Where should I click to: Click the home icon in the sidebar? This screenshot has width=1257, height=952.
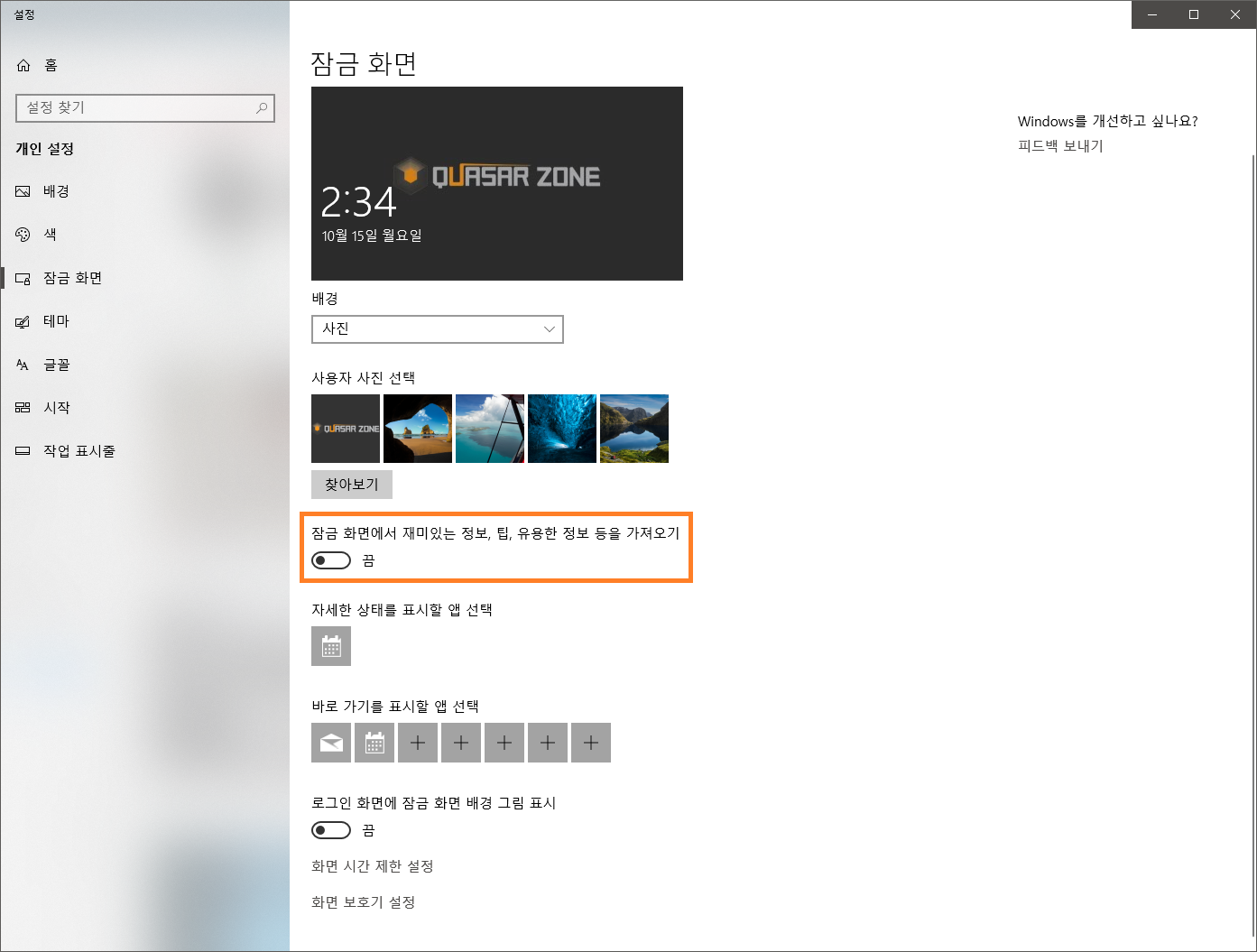(x=23, y=65)
